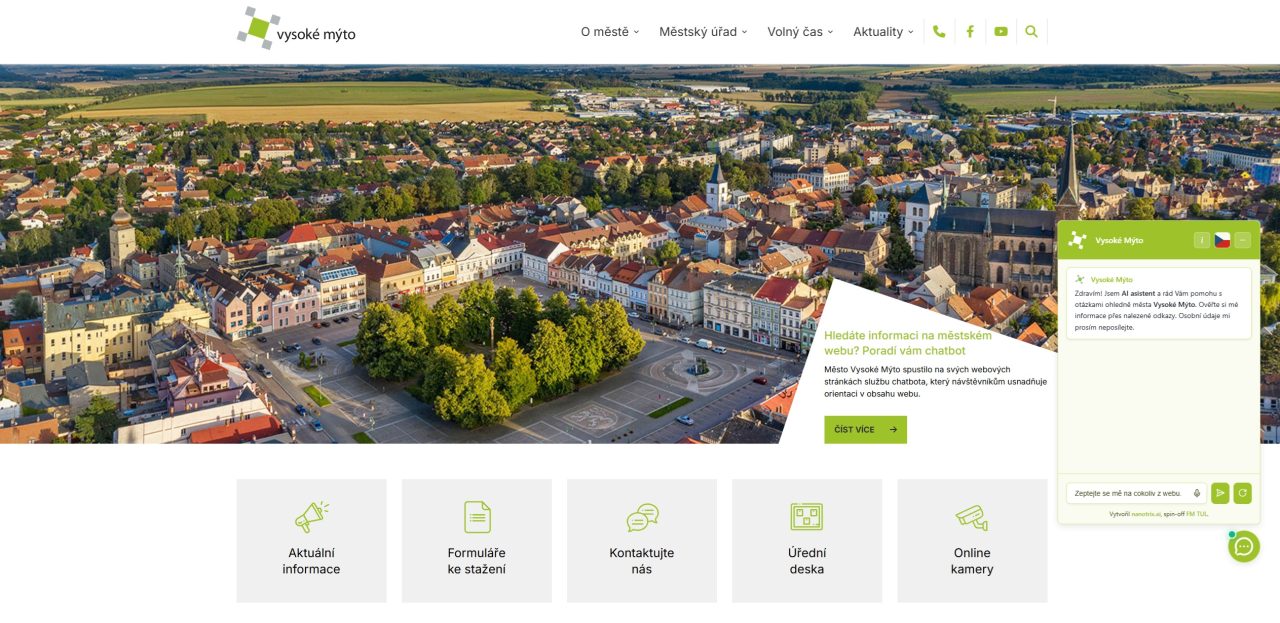Open chatbot info via 'i' icon
This screenshot has height=623, width=1280.
point(1201,239)
